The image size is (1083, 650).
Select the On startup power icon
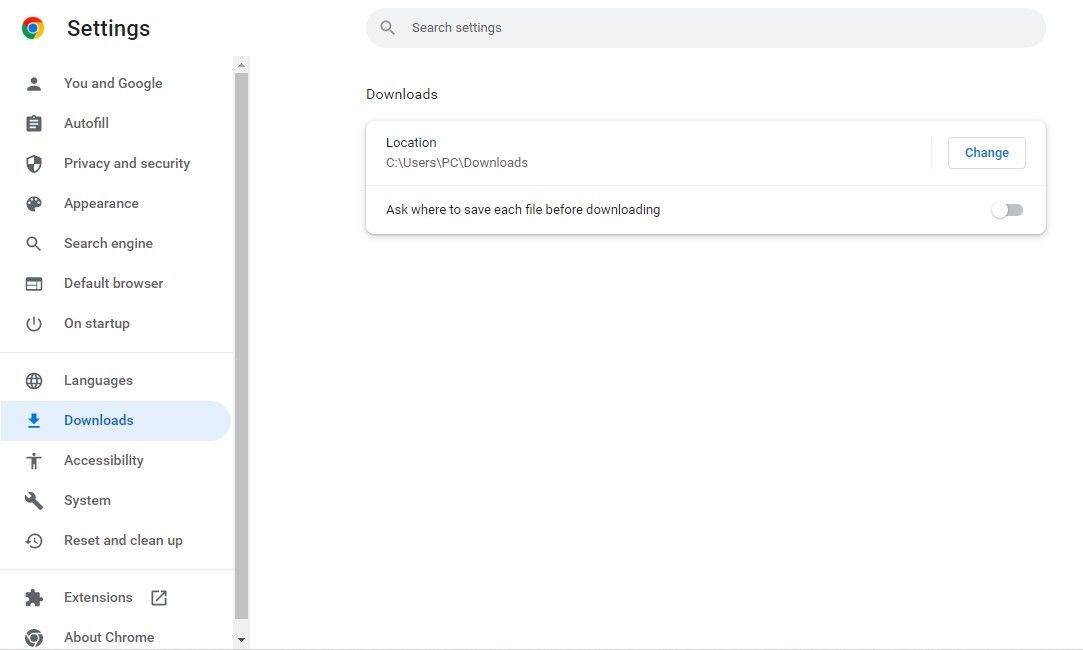pos(34,323)
